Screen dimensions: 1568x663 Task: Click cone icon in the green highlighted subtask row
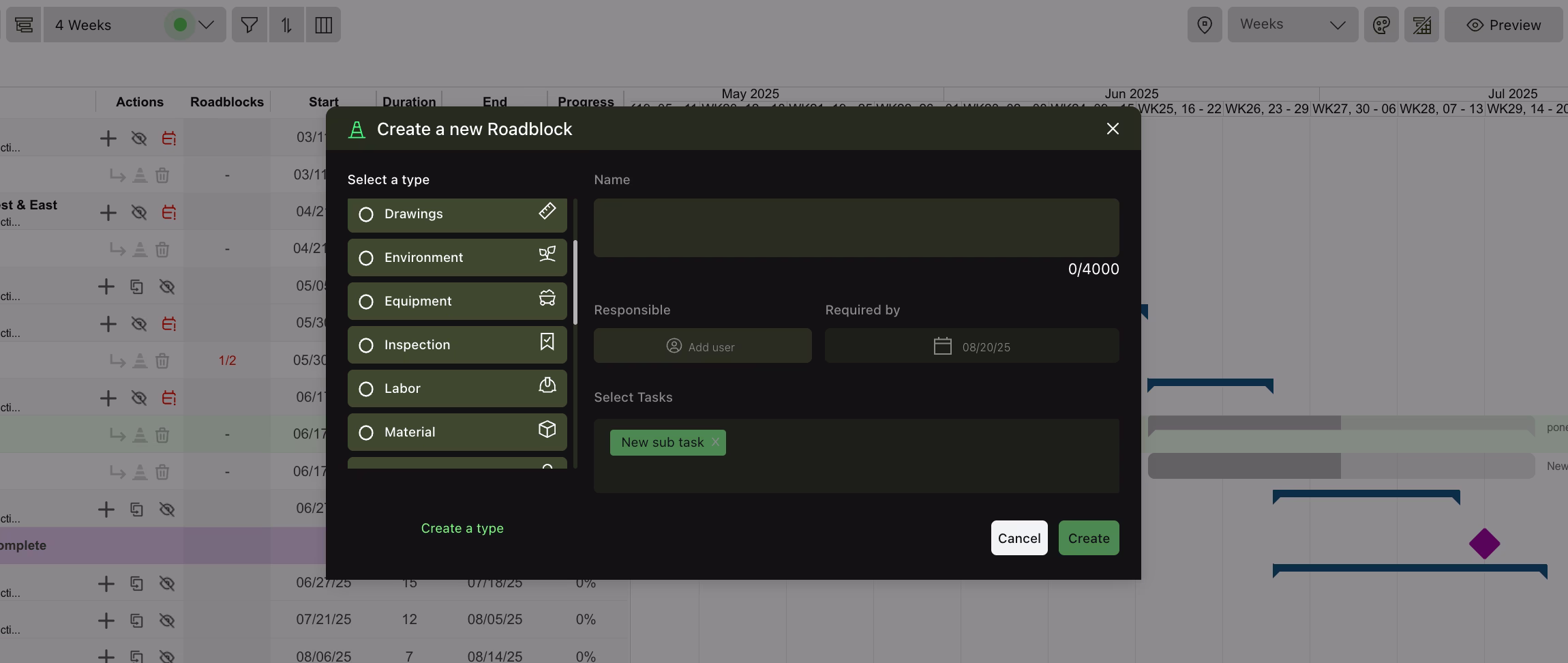tap(140, 435)
